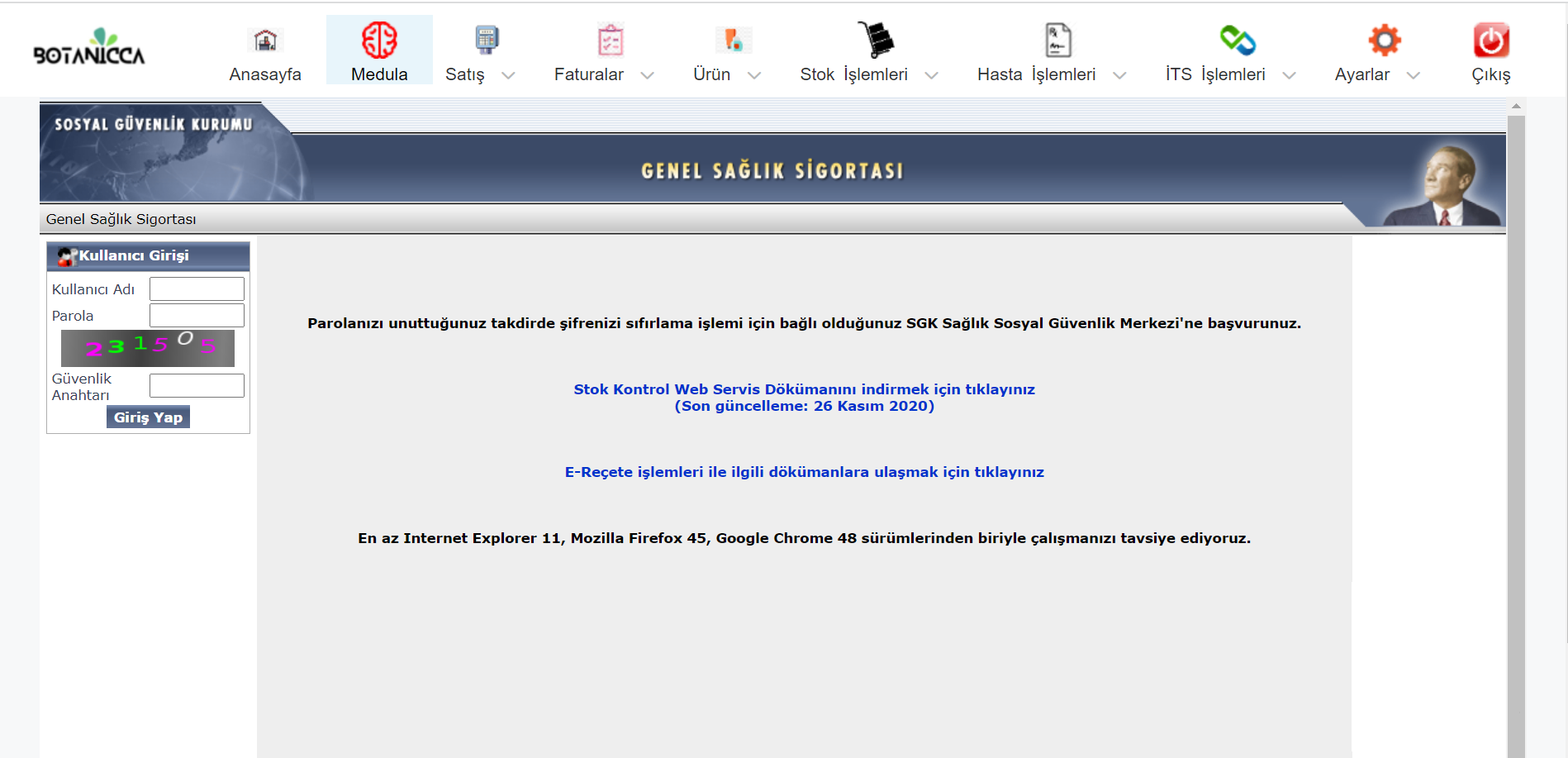
Task: Click the Ayarlar gear icon
Action: point(1385,40)
